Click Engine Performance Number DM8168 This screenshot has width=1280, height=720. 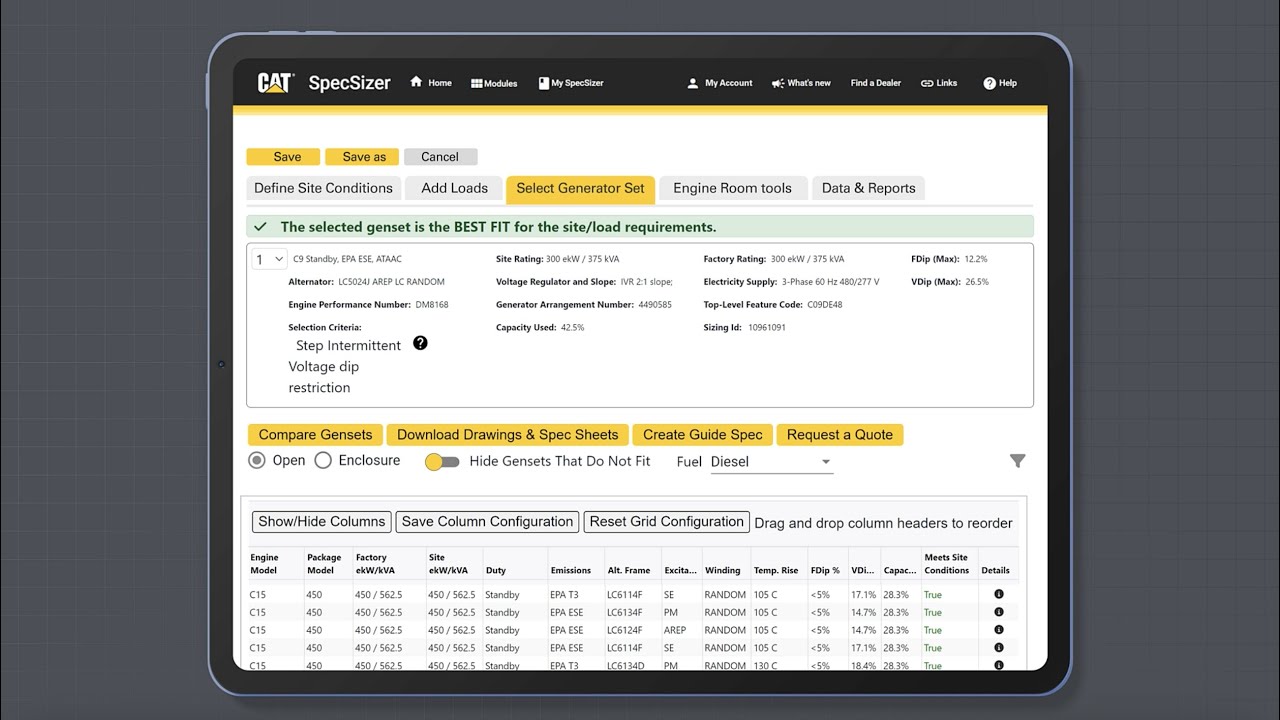[432, 305]
